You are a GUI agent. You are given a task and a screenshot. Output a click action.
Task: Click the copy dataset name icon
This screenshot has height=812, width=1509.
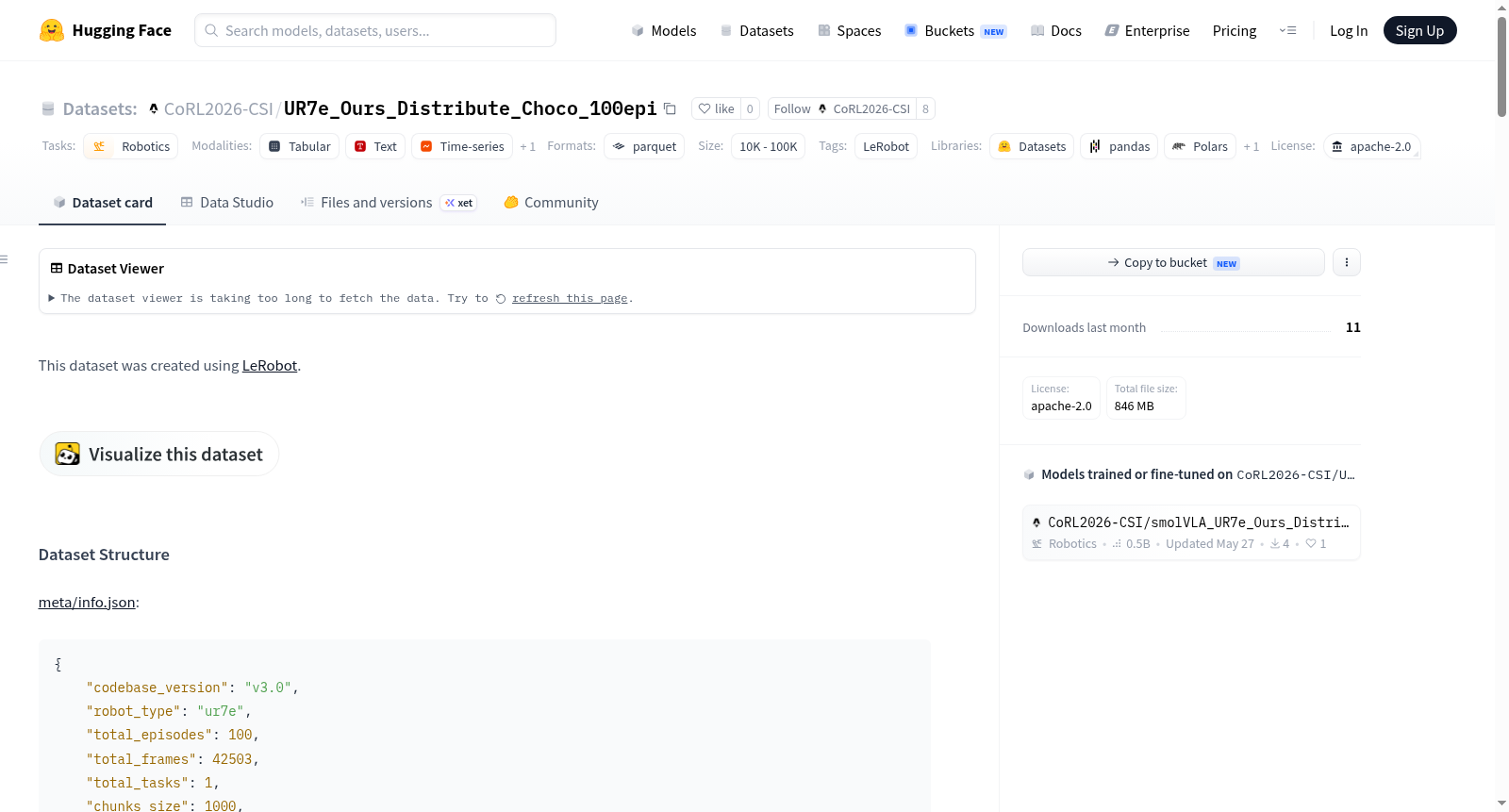(670, 108)
